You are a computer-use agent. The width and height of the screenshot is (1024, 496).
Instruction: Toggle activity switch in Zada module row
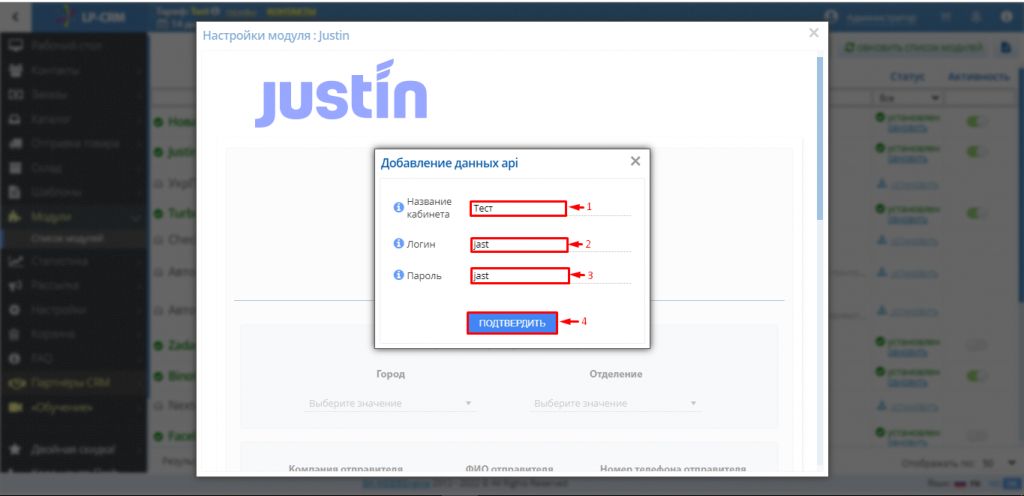[978, 345]
